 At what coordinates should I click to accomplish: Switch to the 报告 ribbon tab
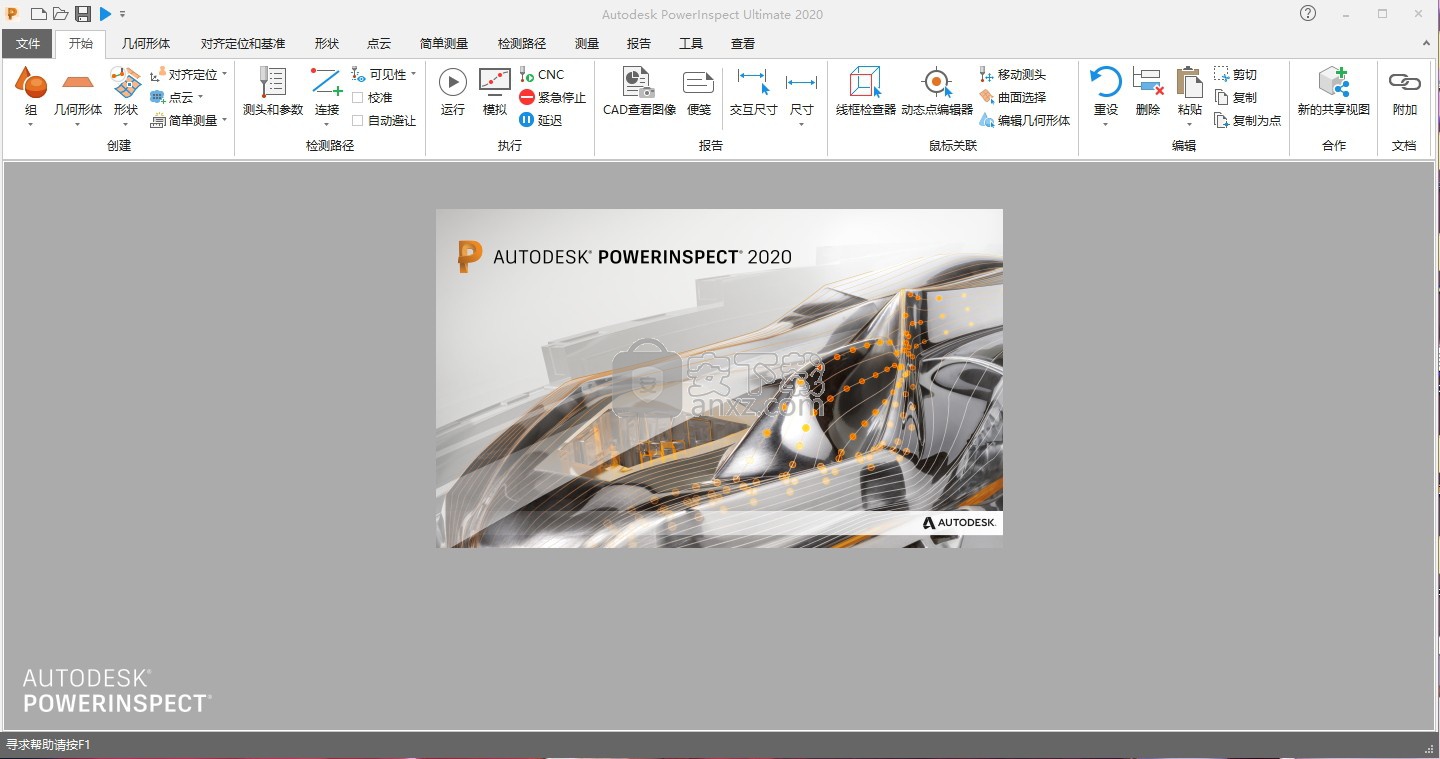(639, 44)
